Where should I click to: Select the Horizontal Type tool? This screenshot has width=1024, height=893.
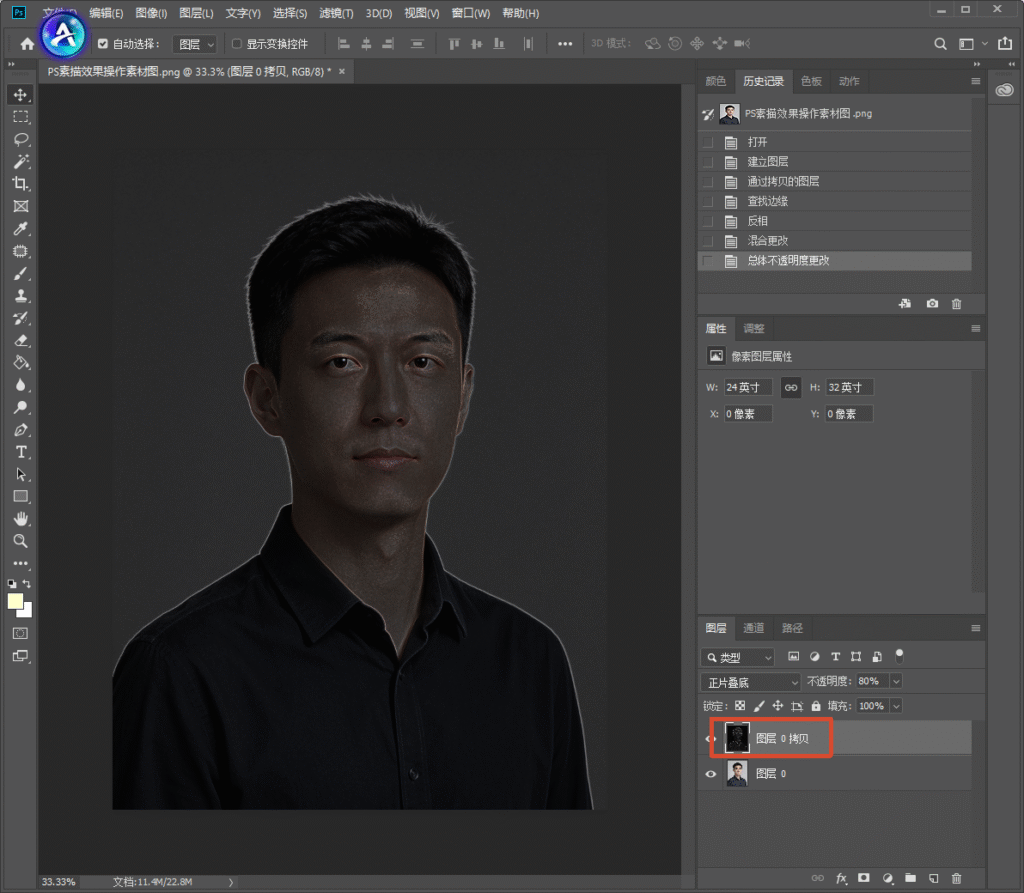pos(21,452)
